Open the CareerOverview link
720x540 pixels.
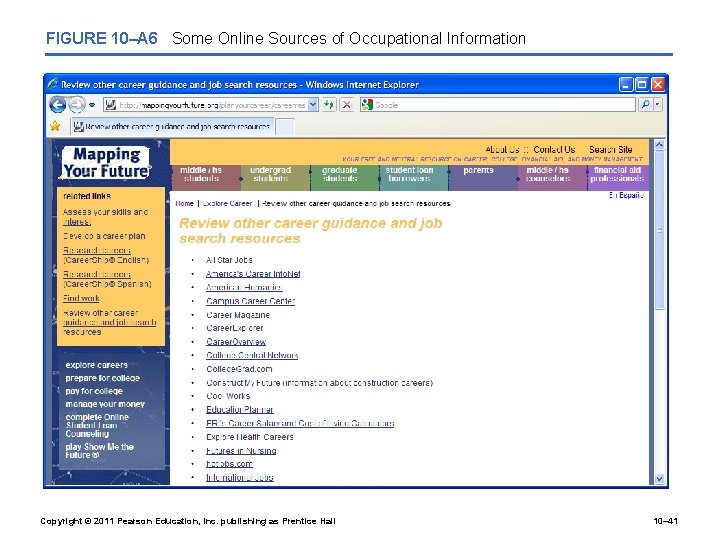click(236, 342)
